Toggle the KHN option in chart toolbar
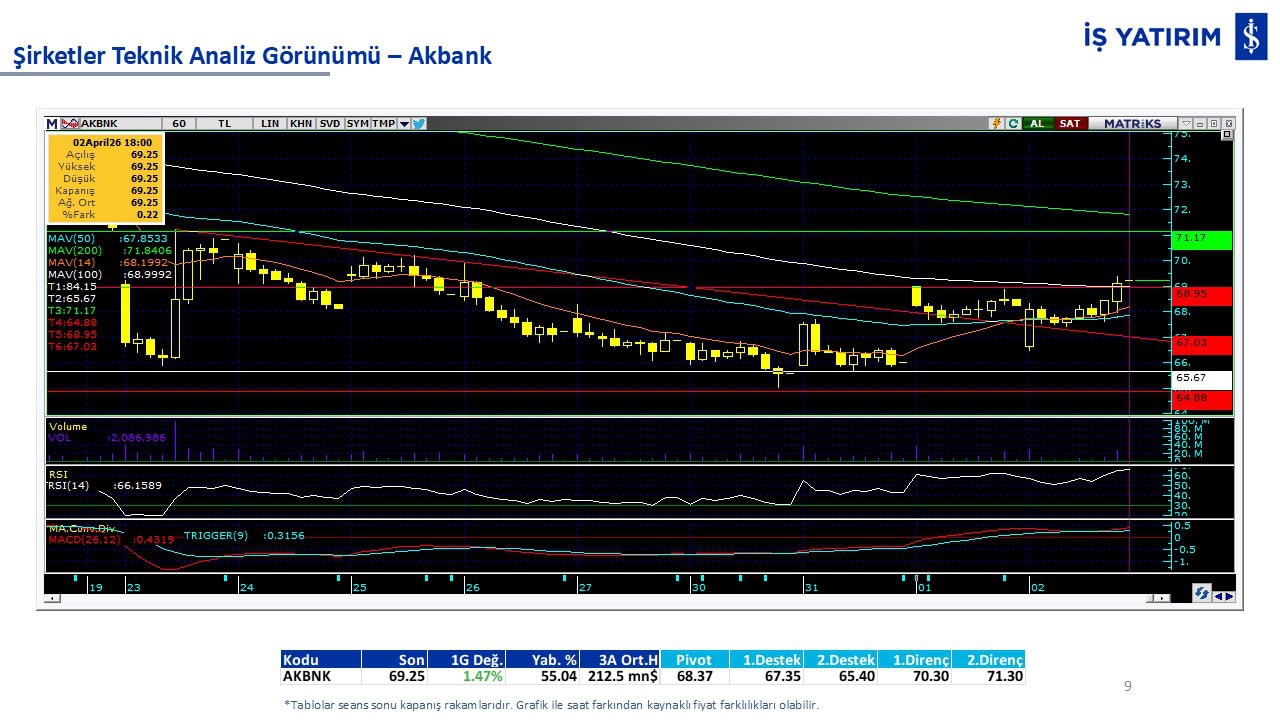Viewport: 1280px width, 720px height. [x=300, y=124]
